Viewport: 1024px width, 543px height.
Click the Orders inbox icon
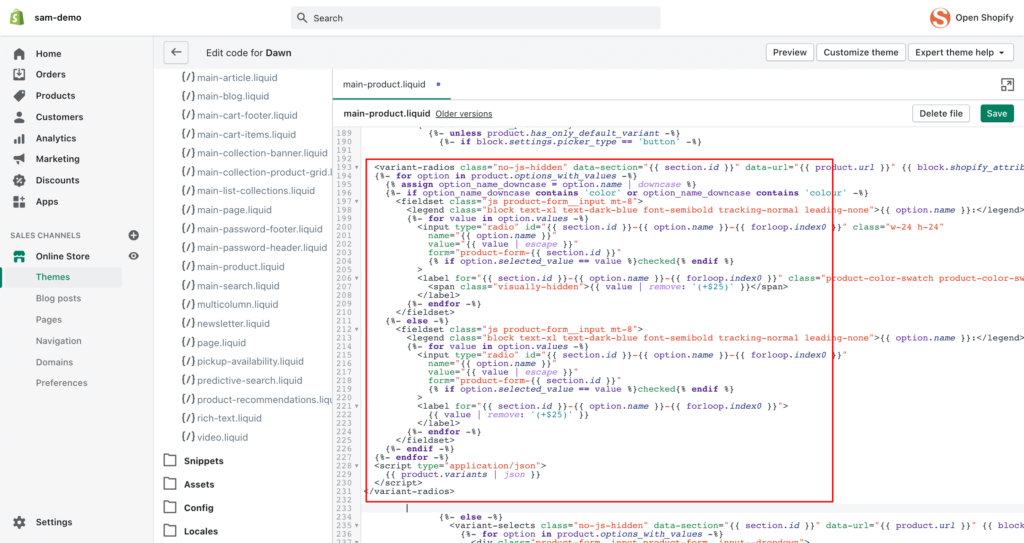19,74
